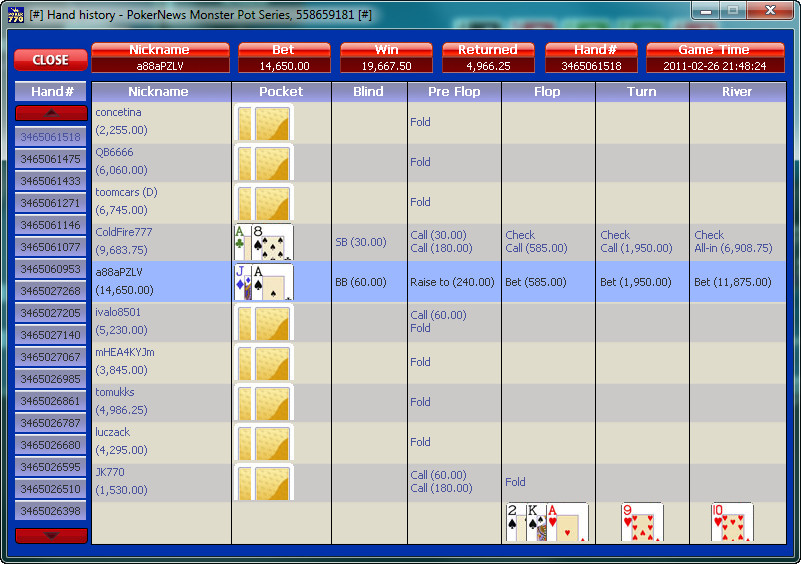Pick hand 3465027067
This screenshot has width=801, height=564.
point(51,357)
